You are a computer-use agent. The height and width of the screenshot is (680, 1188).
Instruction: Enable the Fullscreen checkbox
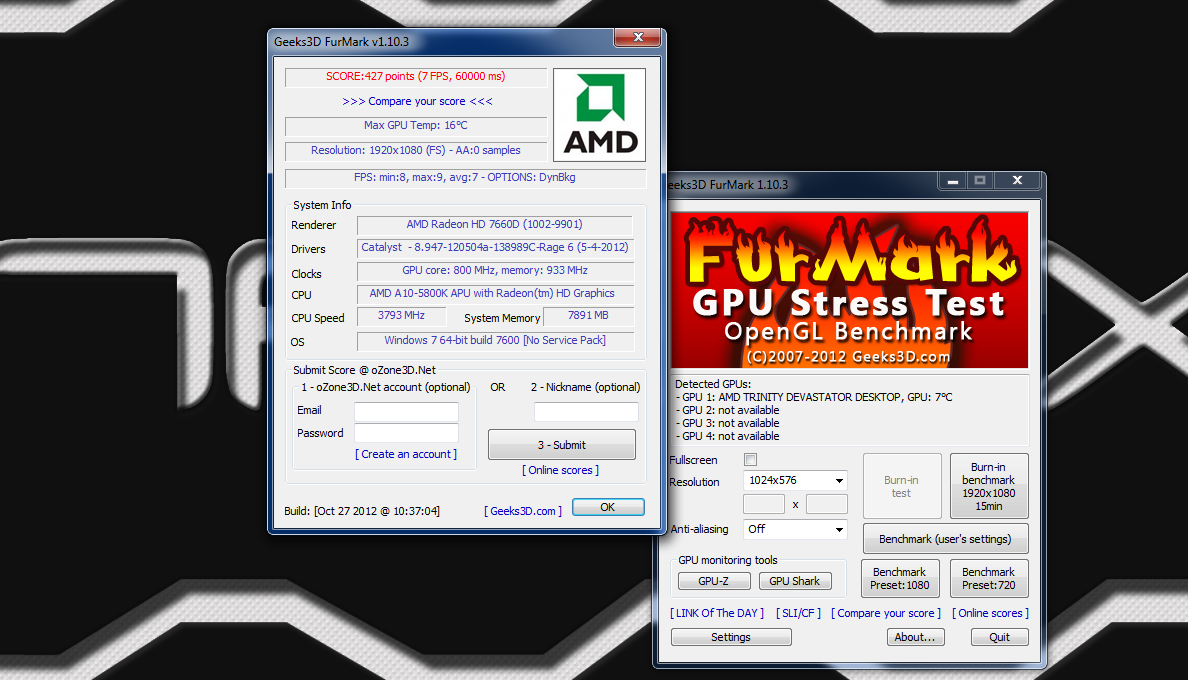tap(750, 460)
